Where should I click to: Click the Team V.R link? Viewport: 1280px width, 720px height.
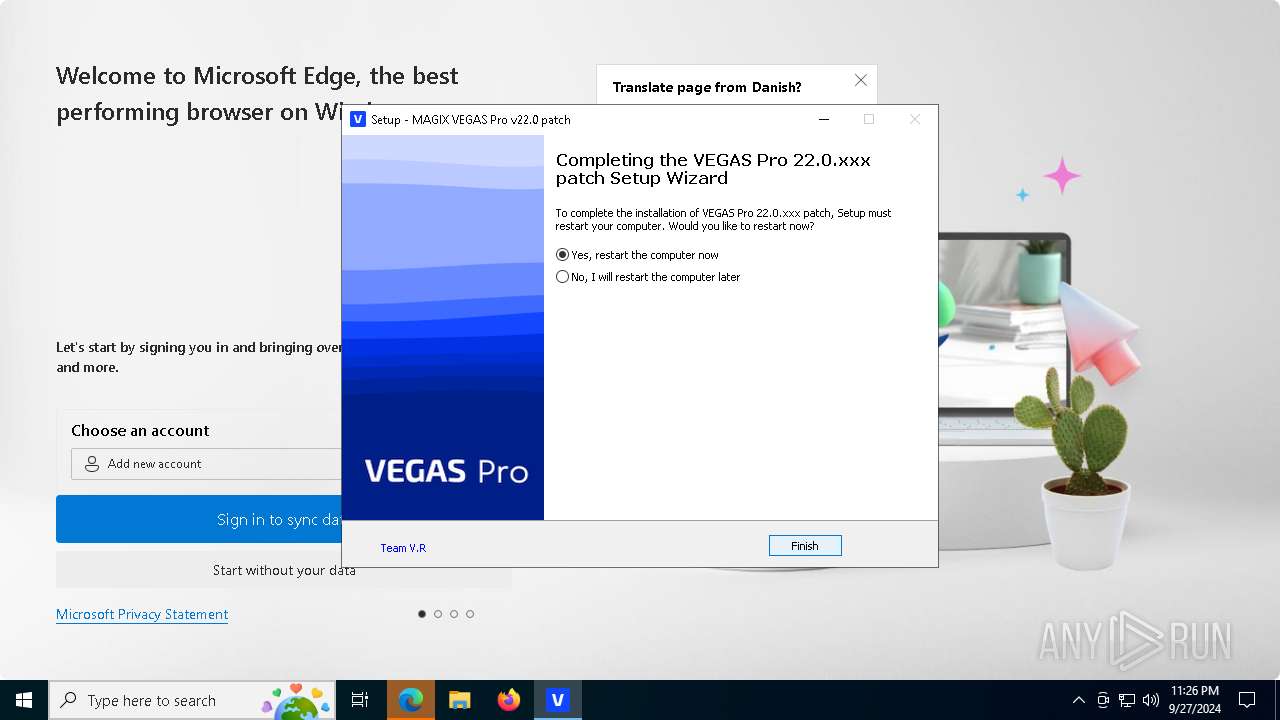(x=403, y=548)
